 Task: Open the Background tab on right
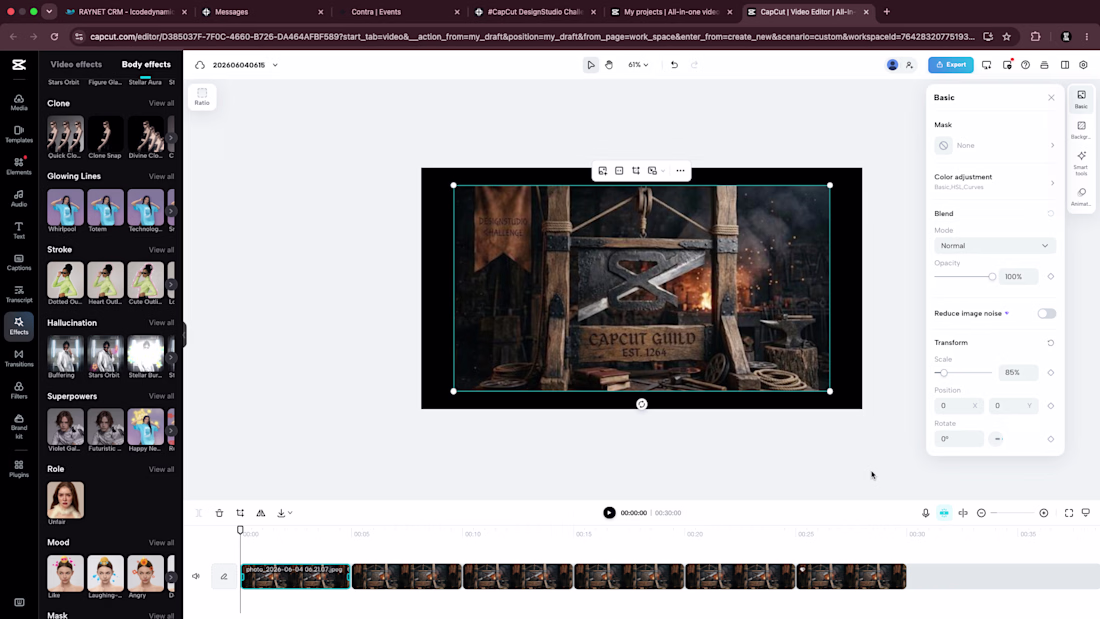[x=1081, y=130]
